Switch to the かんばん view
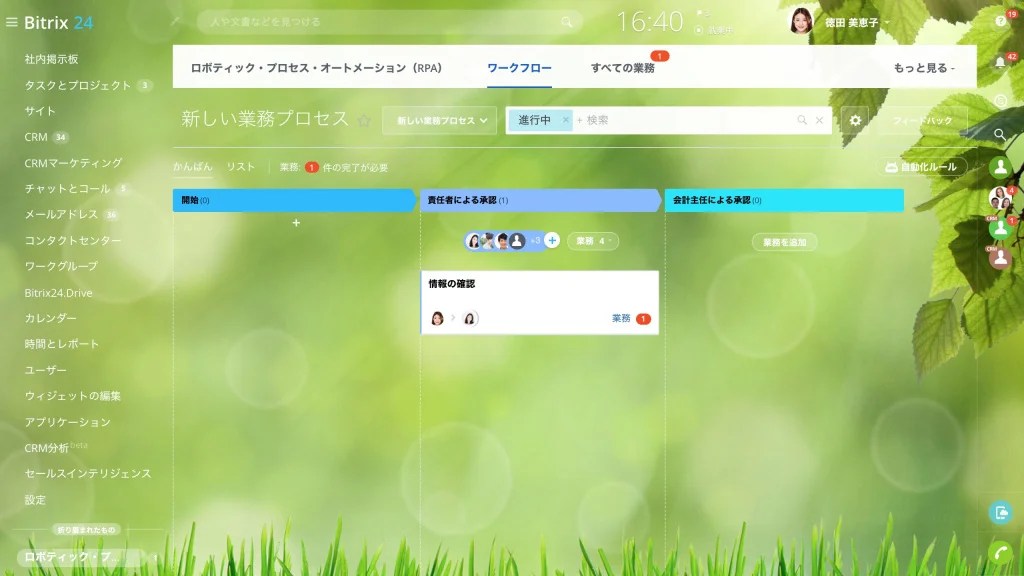The width and height of the screenshot is (1024, 576). [x=193, y=167]
